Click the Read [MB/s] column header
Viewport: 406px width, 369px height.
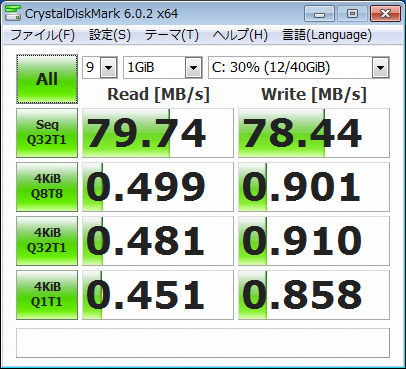tap(158, 94)
